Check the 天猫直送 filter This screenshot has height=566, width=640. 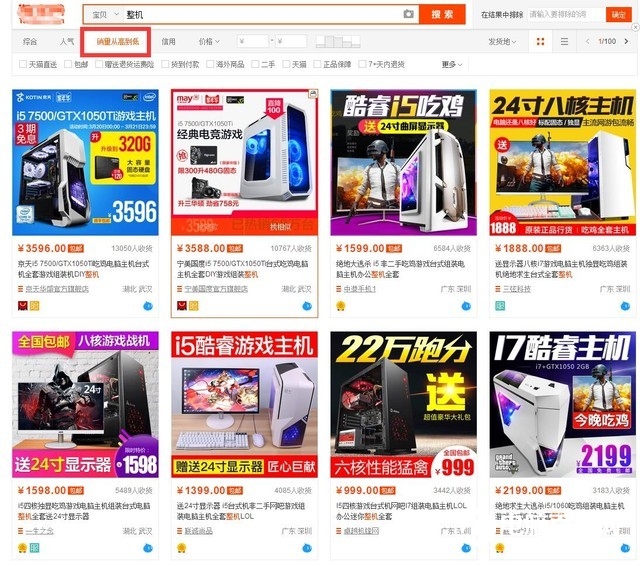(x=23, y=64)
